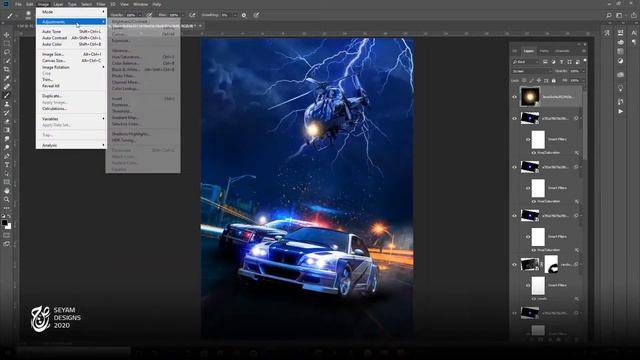Expand the Analysis submenu
The image size is (640, 360).
tap(71, 145)
